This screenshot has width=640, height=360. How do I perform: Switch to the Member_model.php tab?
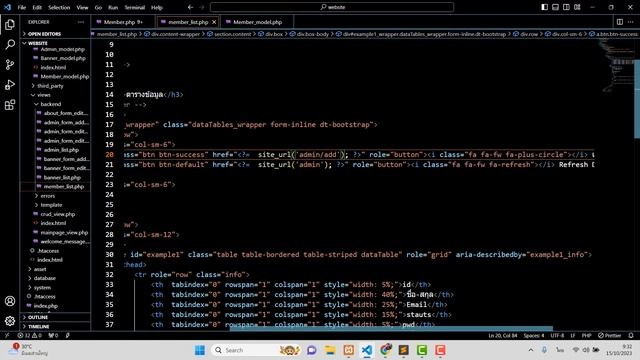click(x=258, y=22)
